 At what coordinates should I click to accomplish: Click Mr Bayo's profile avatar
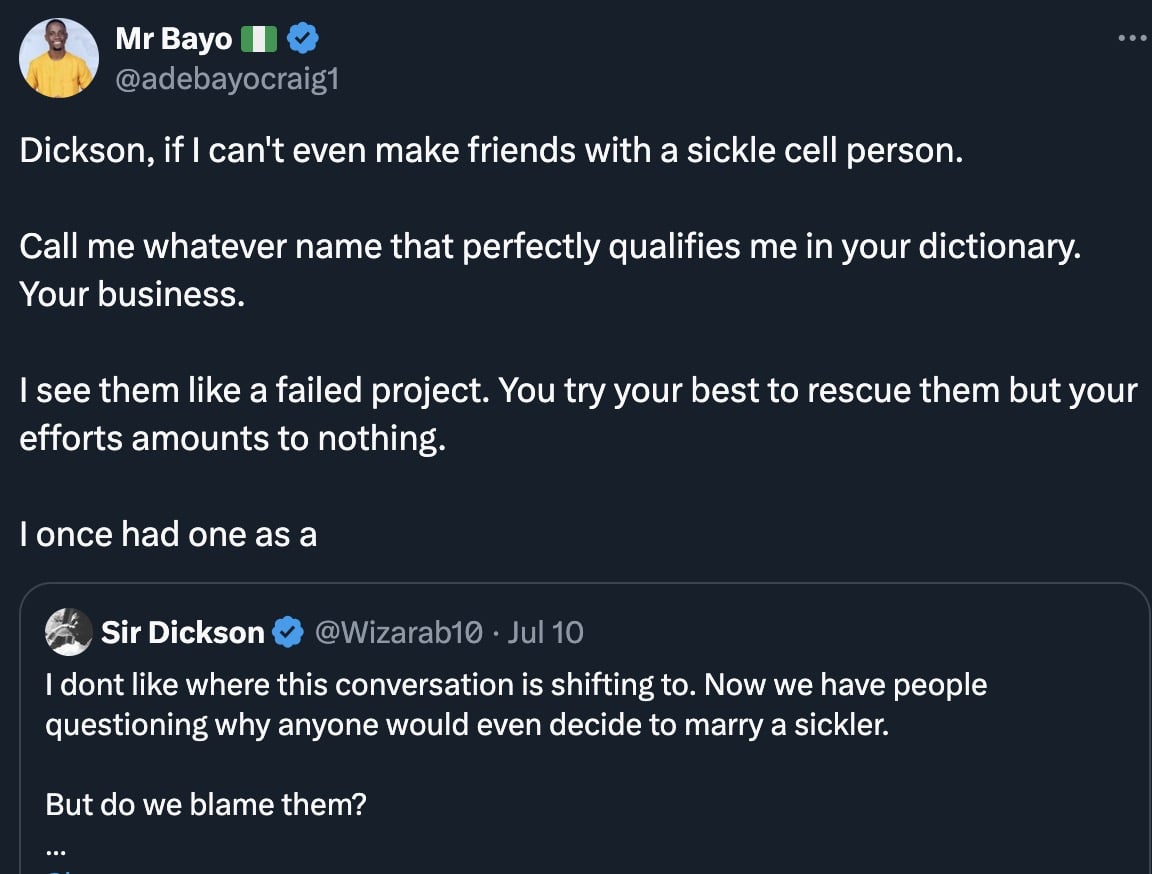[59, 58]
